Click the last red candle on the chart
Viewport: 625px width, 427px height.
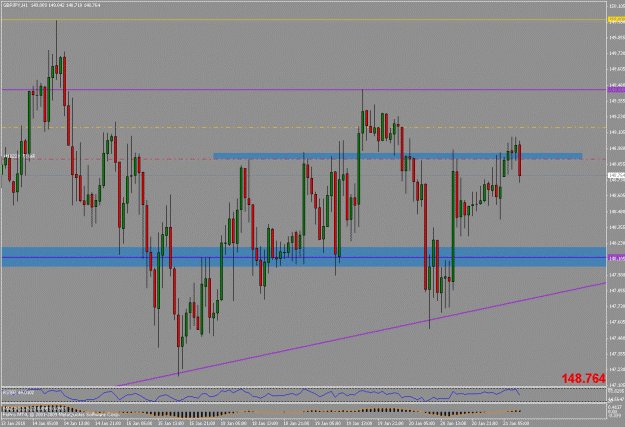pos(520,160)
